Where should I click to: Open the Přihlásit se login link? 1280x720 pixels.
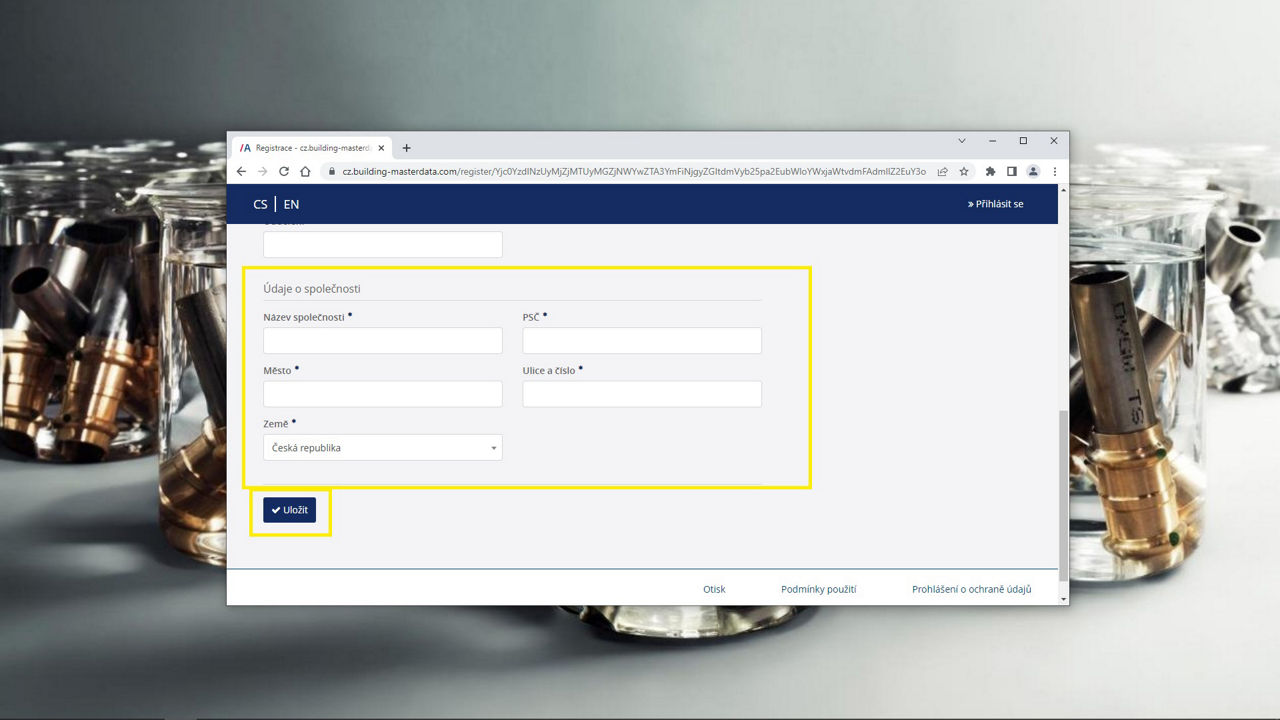tap(996, 204)
